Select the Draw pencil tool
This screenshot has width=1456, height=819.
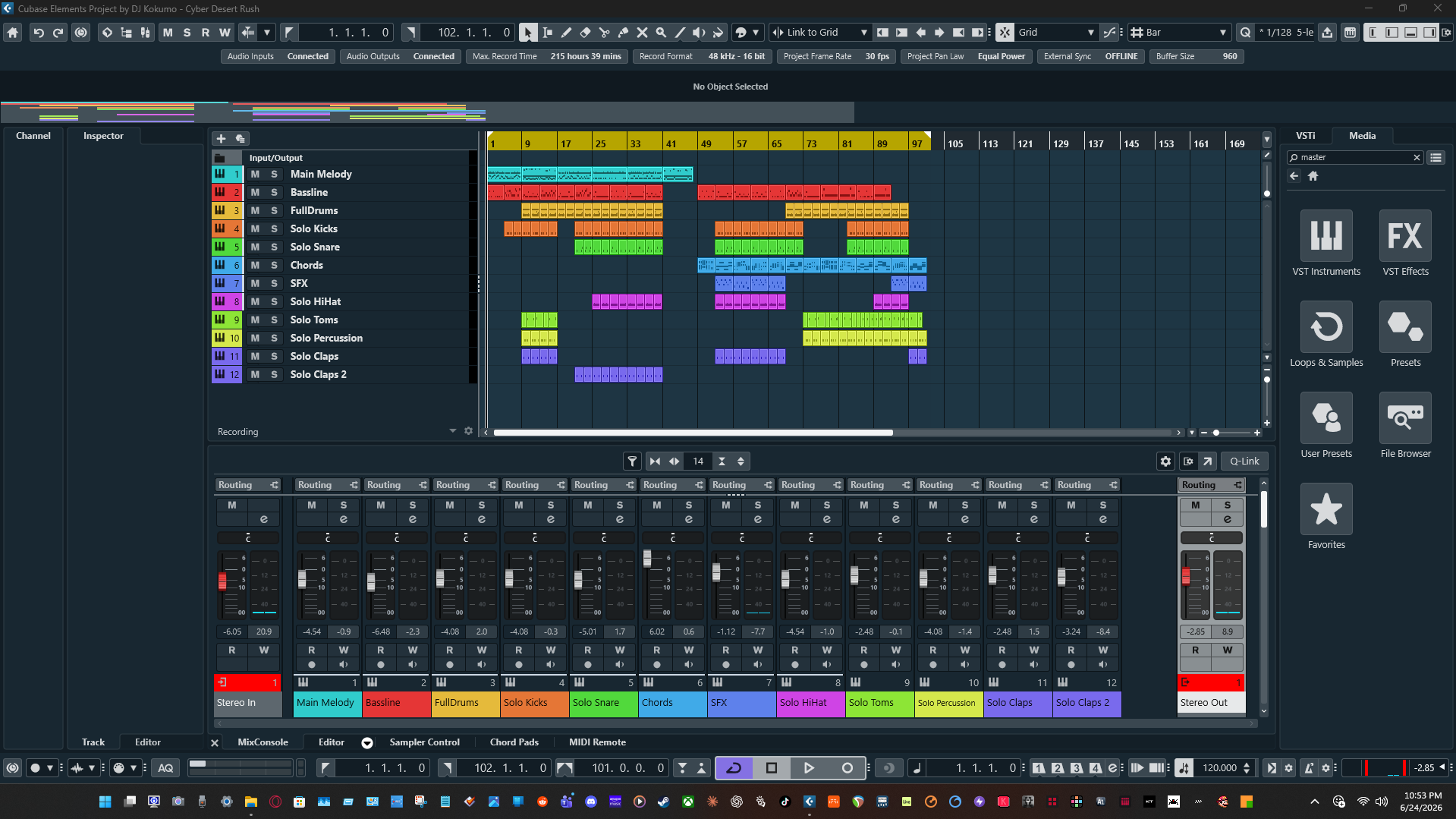point(566,33)
